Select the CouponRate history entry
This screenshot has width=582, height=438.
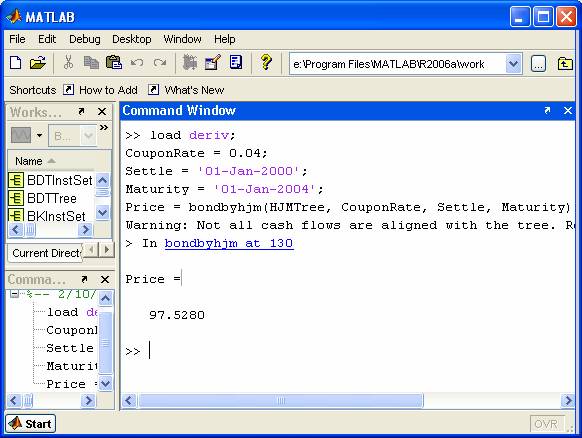coord(72,330)
